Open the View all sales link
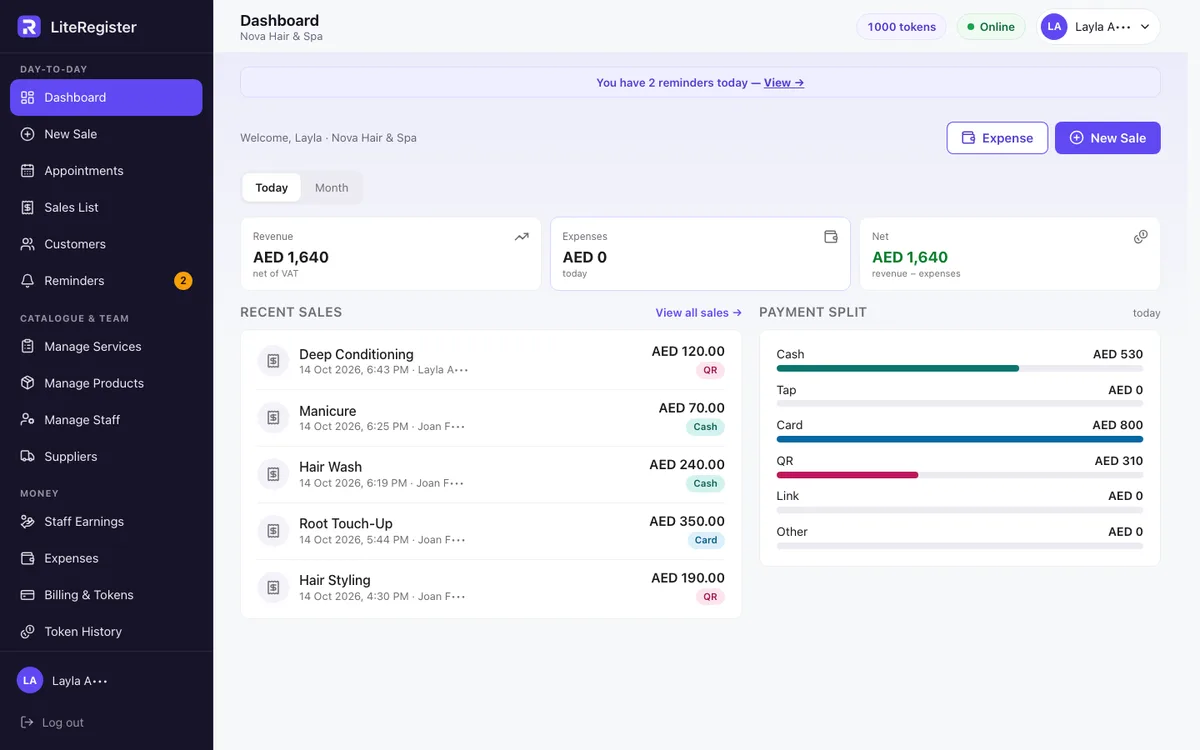The width and height of the screenshot is (1200, 750). click(x=698, y=313)
